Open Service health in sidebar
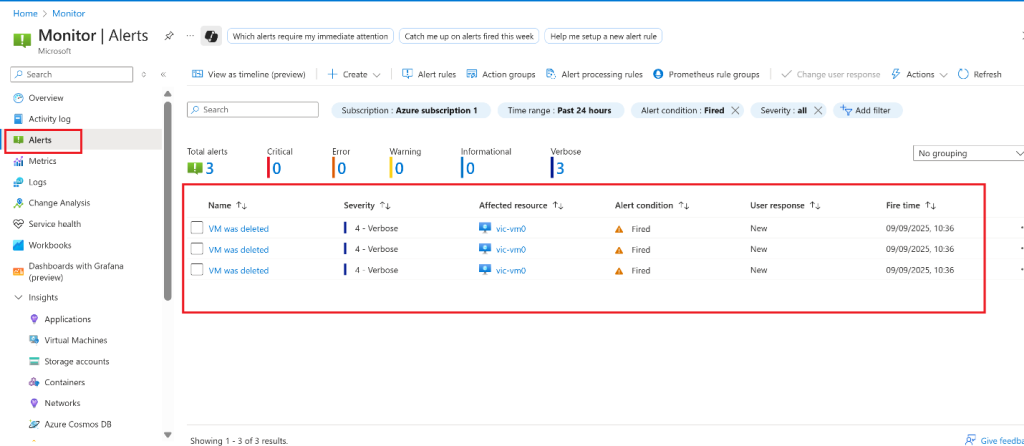 coord(54,224)
